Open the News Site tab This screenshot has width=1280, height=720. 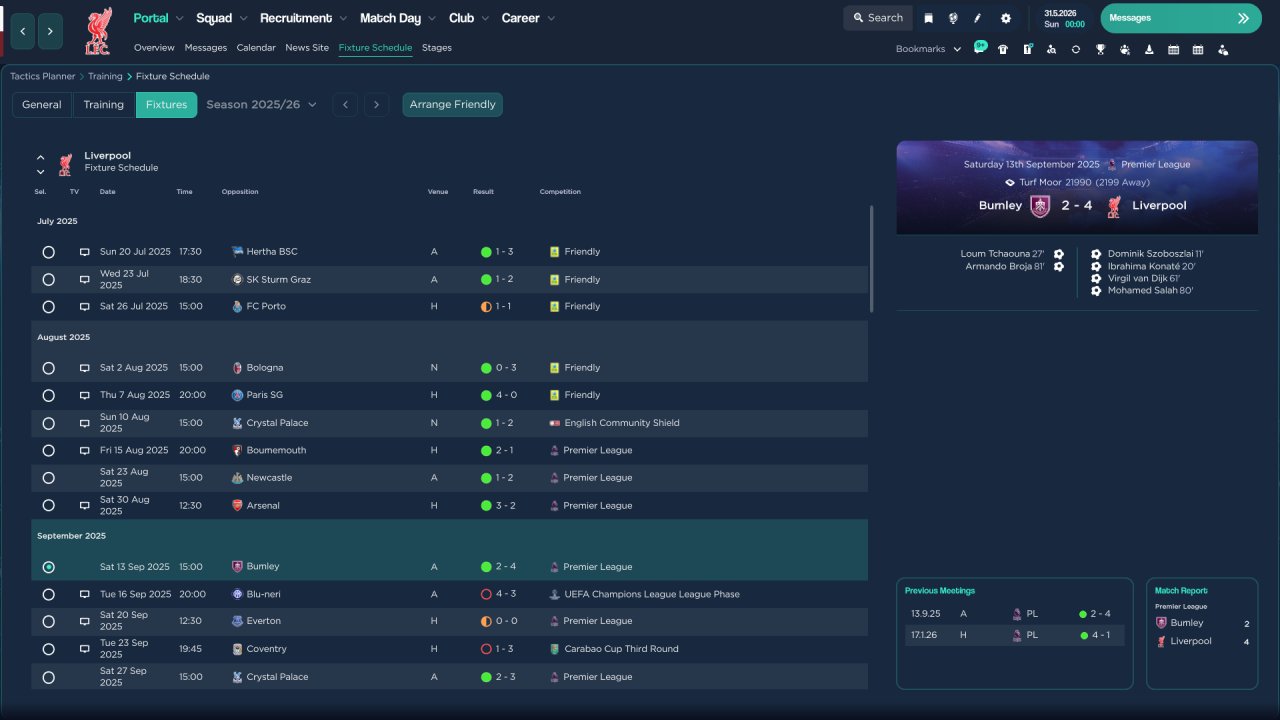click(x=307, y=48)
